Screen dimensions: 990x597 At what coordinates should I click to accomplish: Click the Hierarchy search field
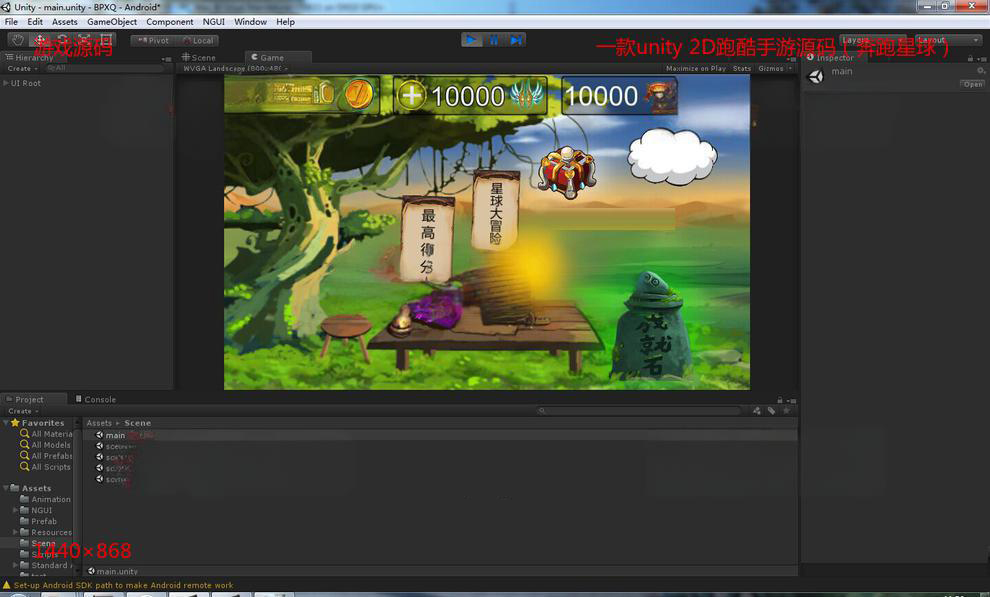[x=105, y=68]
